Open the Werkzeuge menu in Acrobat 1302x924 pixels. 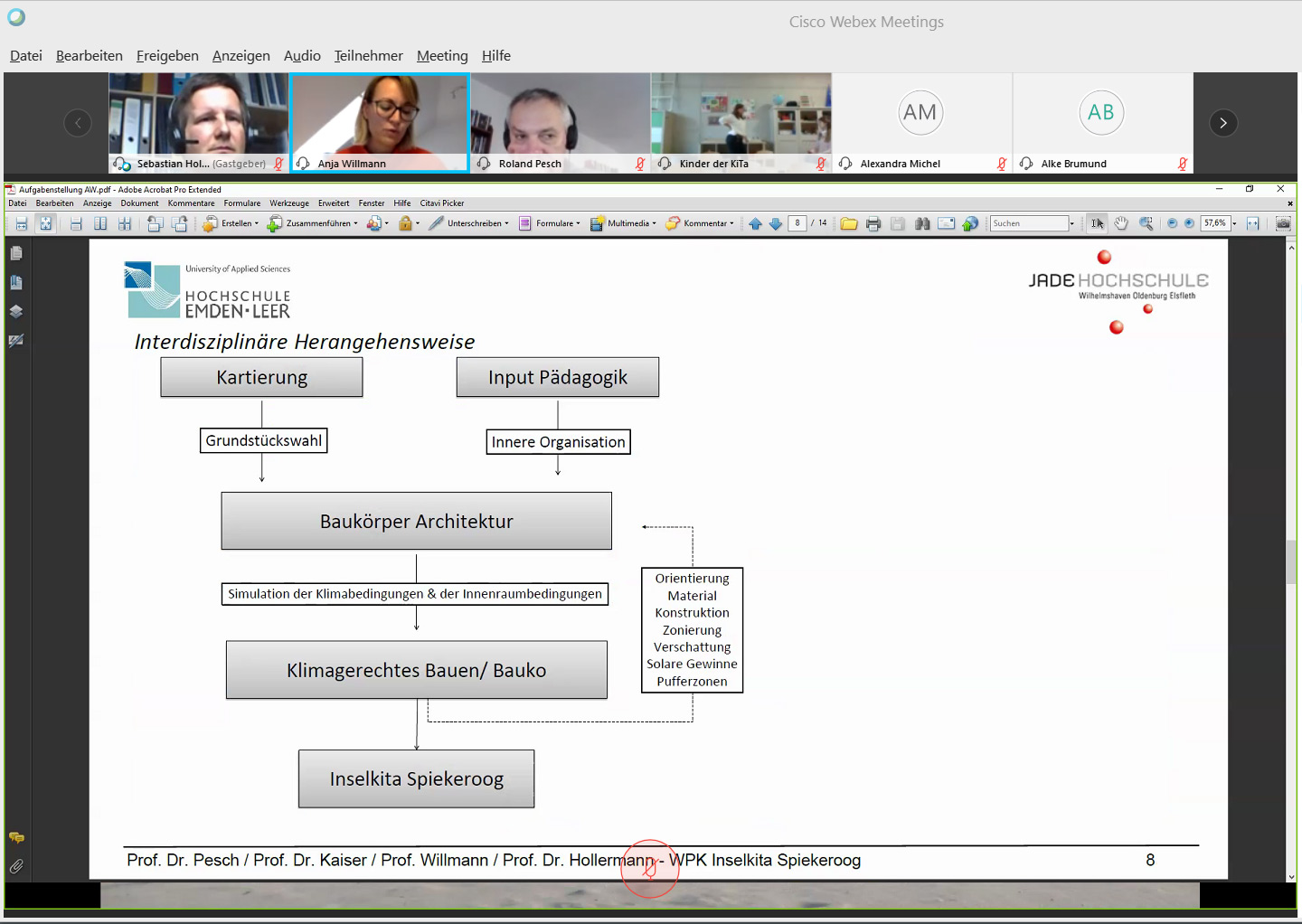coord(288,203)
